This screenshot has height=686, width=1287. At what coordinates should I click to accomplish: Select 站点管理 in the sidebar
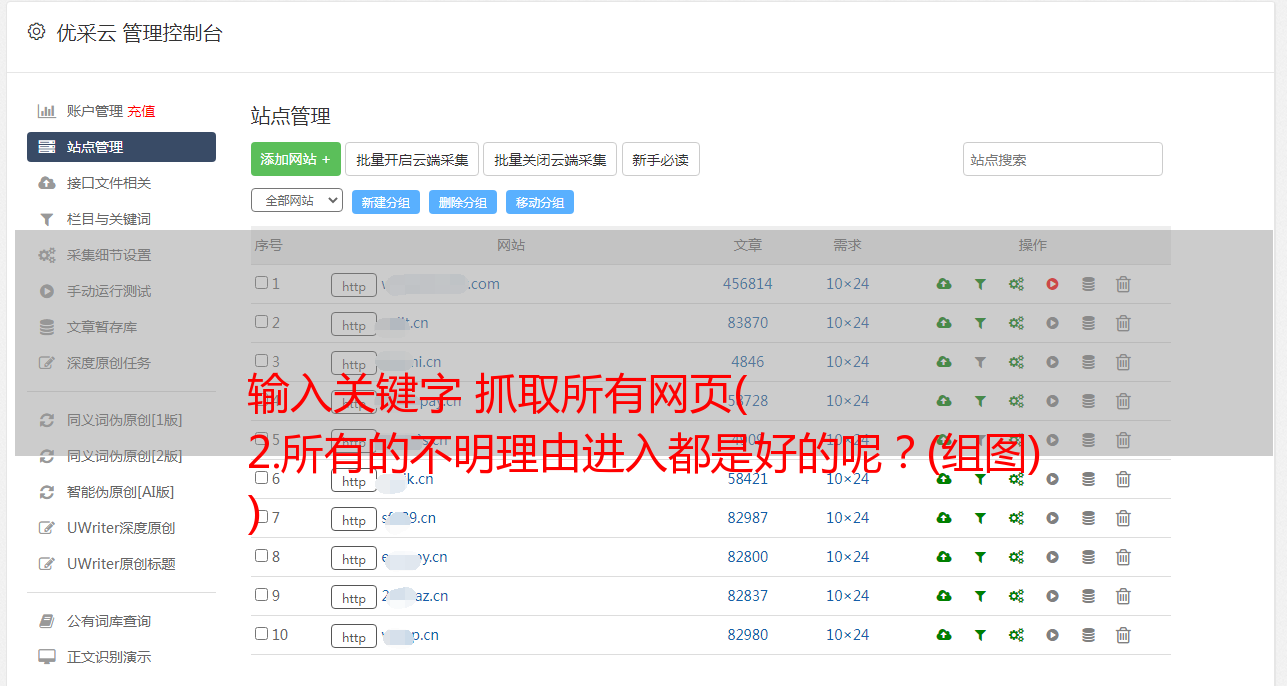[121, 147]
